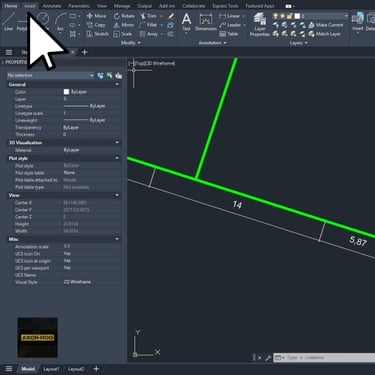Open the No selection dropdown
Screen dimensions: 375x375
click(x=50, y=76)
